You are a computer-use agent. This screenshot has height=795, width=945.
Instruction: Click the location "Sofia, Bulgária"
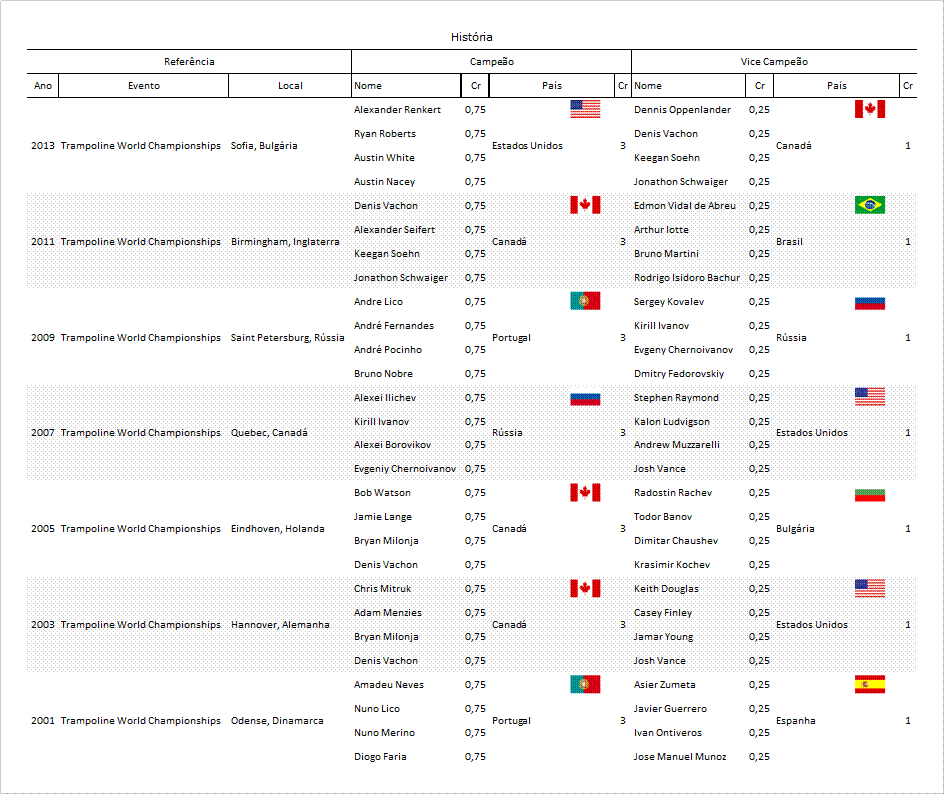click(264, 146)
